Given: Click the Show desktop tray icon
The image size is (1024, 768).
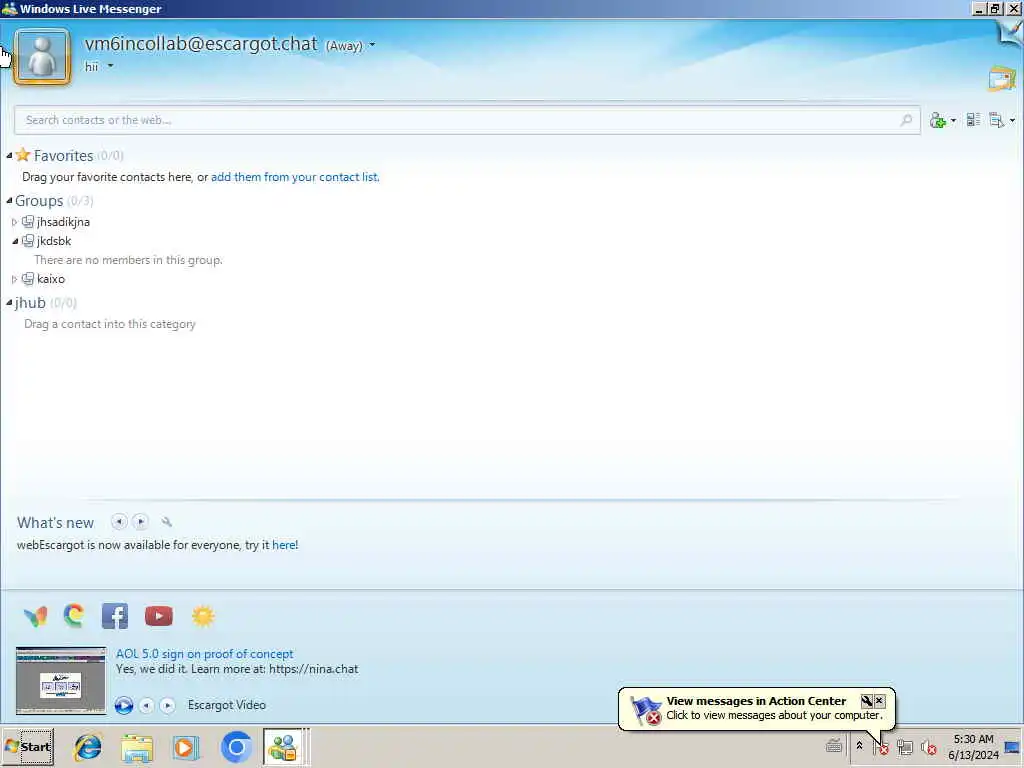Looking at the screenshot, I should [x=1012, y=747].
